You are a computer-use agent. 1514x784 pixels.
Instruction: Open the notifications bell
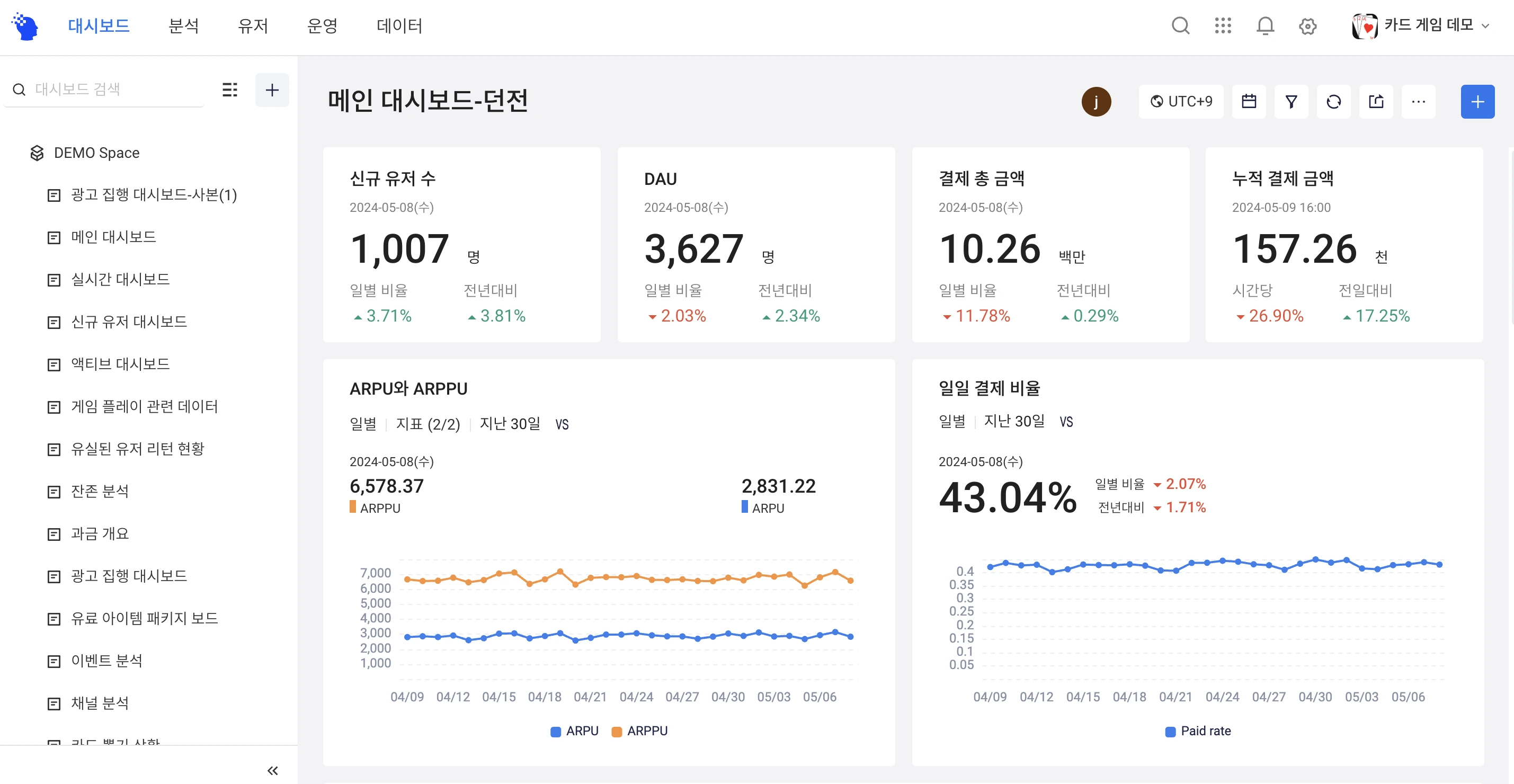tap(1265, 26)
